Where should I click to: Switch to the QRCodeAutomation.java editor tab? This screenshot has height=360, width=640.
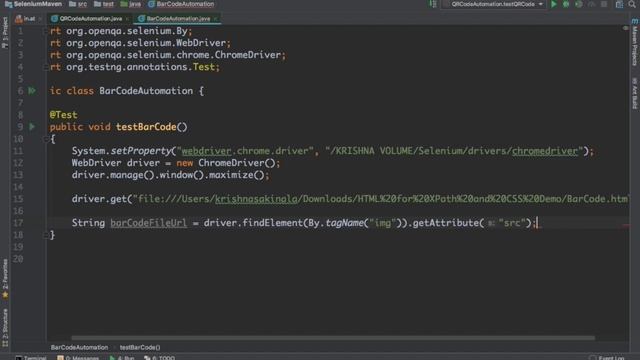[x=90, y=19]
